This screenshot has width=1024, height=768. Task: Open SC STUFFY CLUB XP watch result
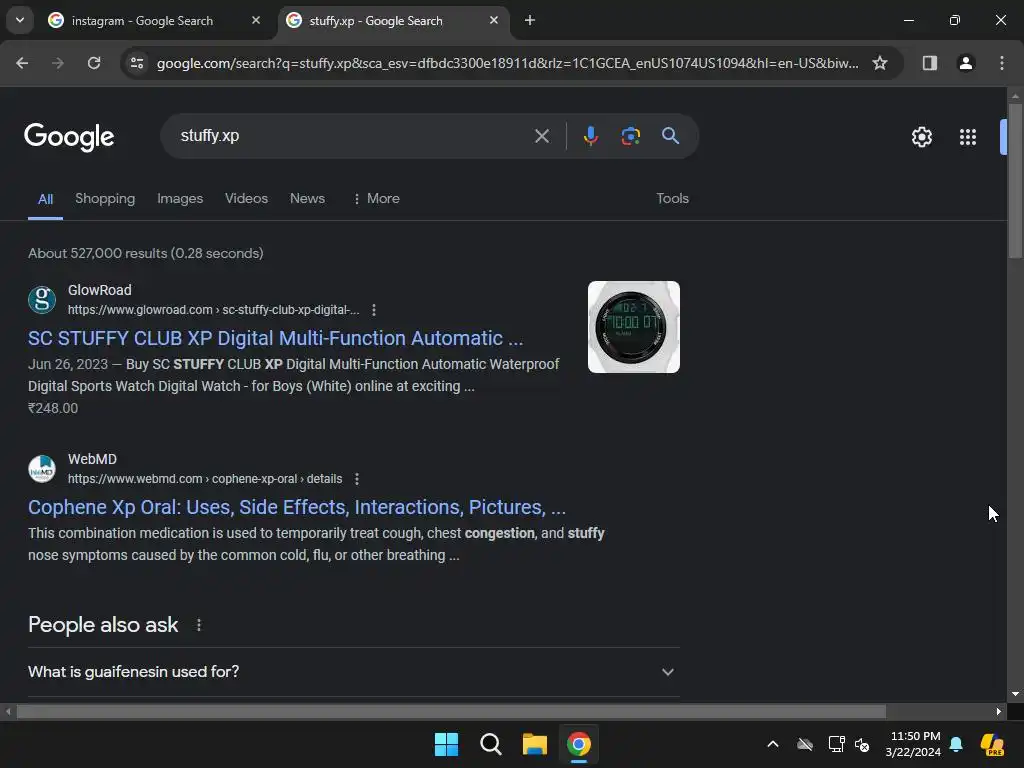[x=275, y=338]
